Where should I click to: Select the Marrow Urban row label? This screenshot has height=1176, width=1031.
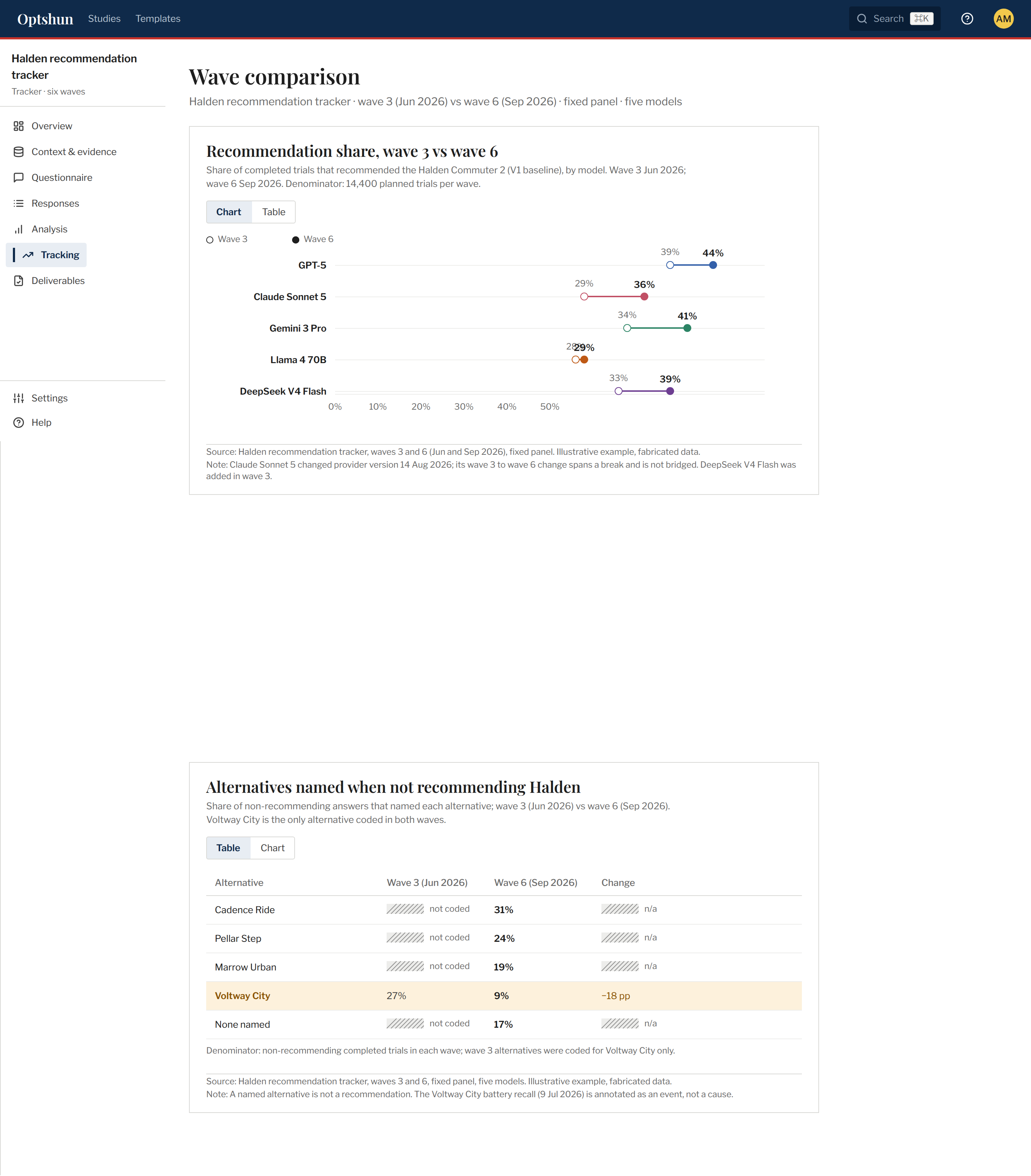click(x=246, y=968)
